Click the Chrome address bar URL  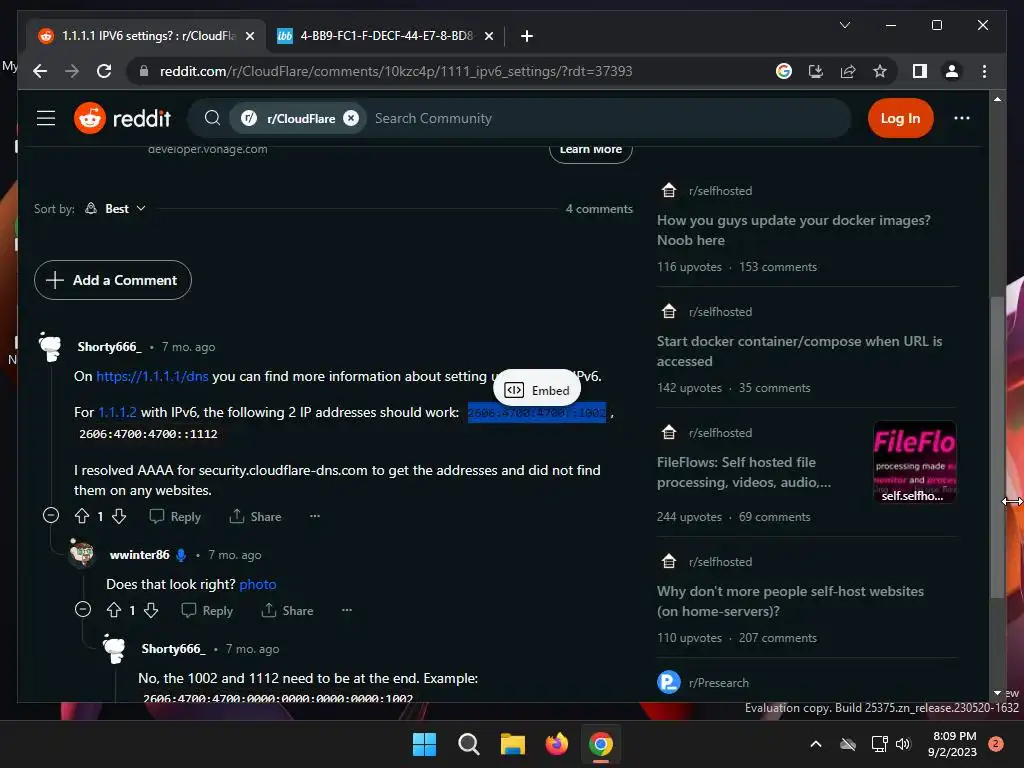(x=396, y=71)
